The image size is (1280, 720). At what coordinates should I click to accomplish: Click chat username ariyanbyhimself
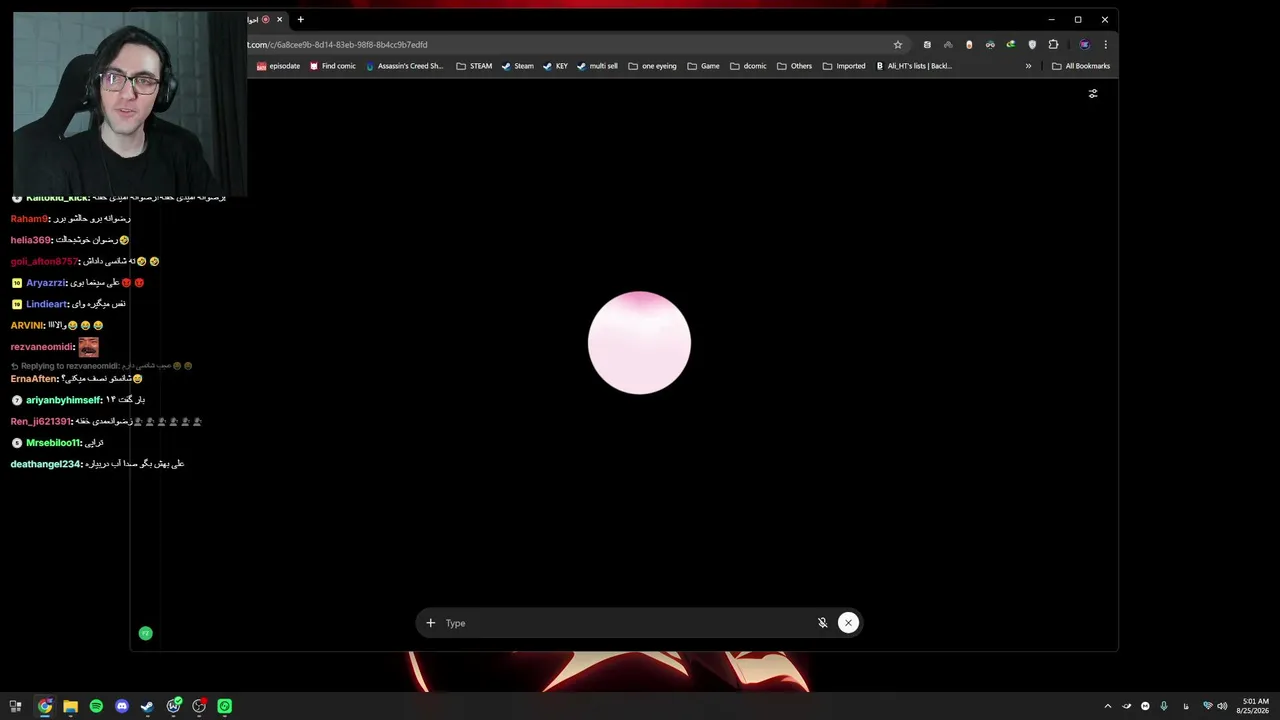click(x=64, y=400)
